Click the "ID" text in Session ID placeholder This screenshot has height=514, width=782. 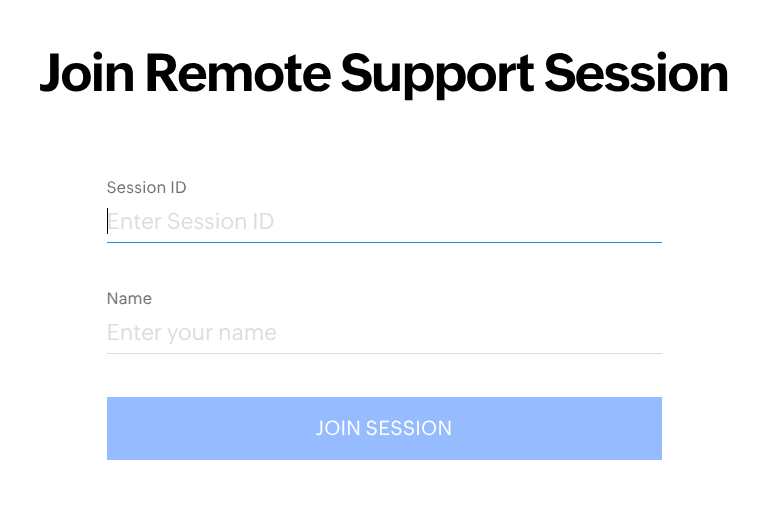(x=262, y=221)
